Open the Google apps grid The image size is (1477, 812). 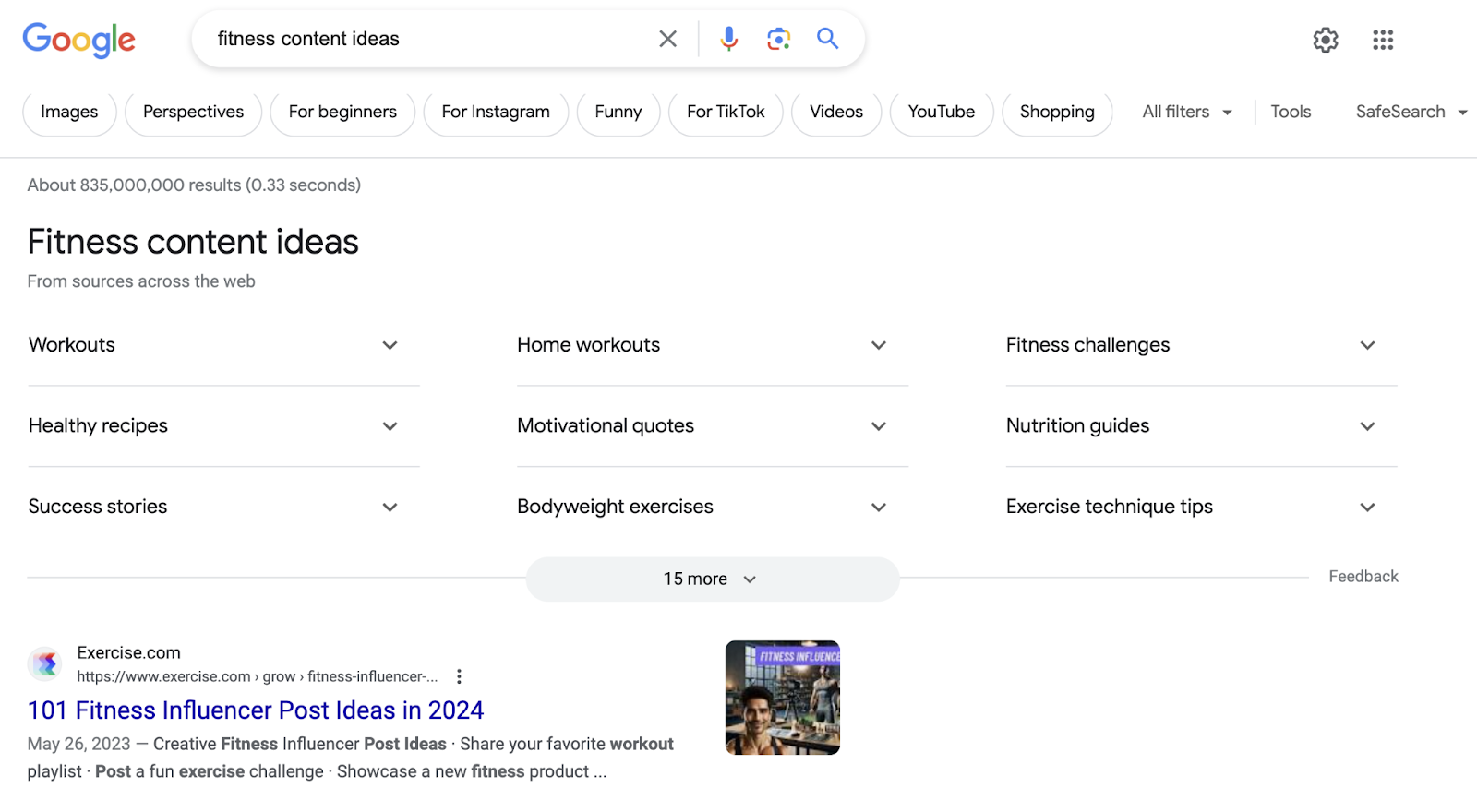[1383, 40]
